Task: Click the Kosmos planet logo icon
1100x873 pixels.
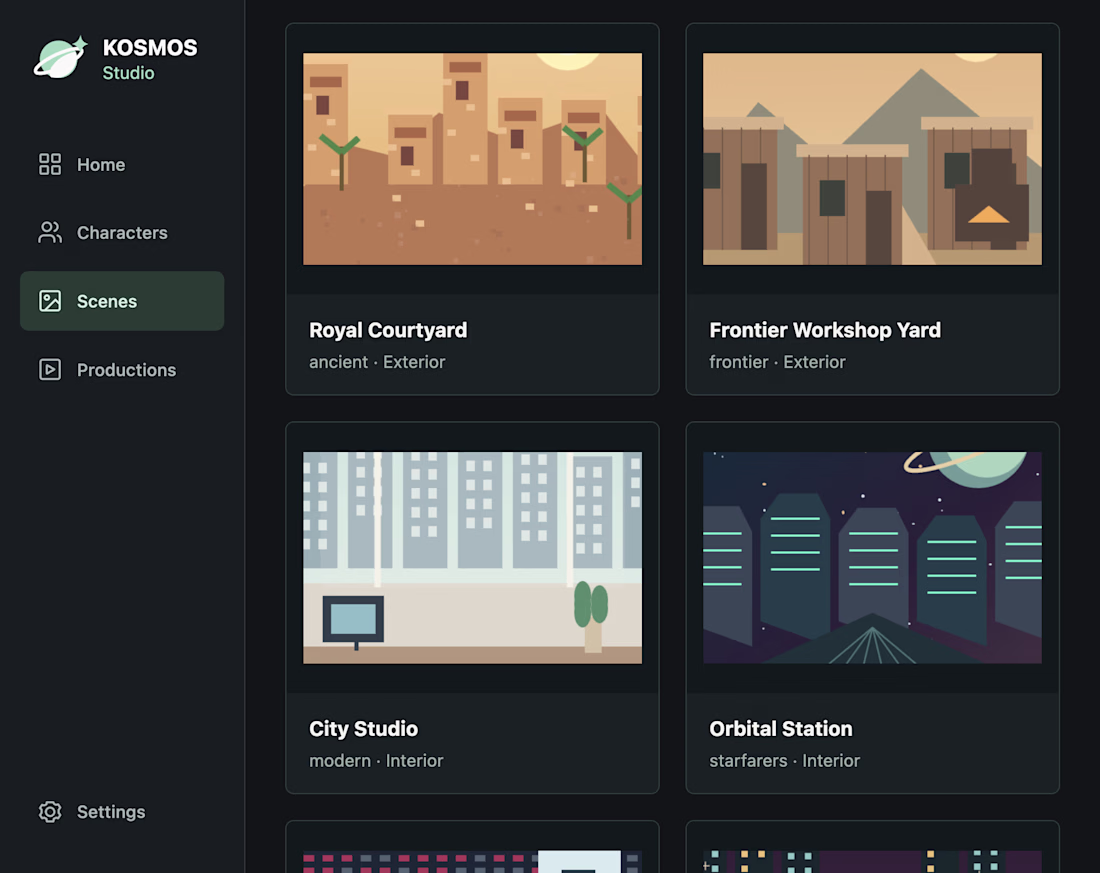Action: point(60,58)
